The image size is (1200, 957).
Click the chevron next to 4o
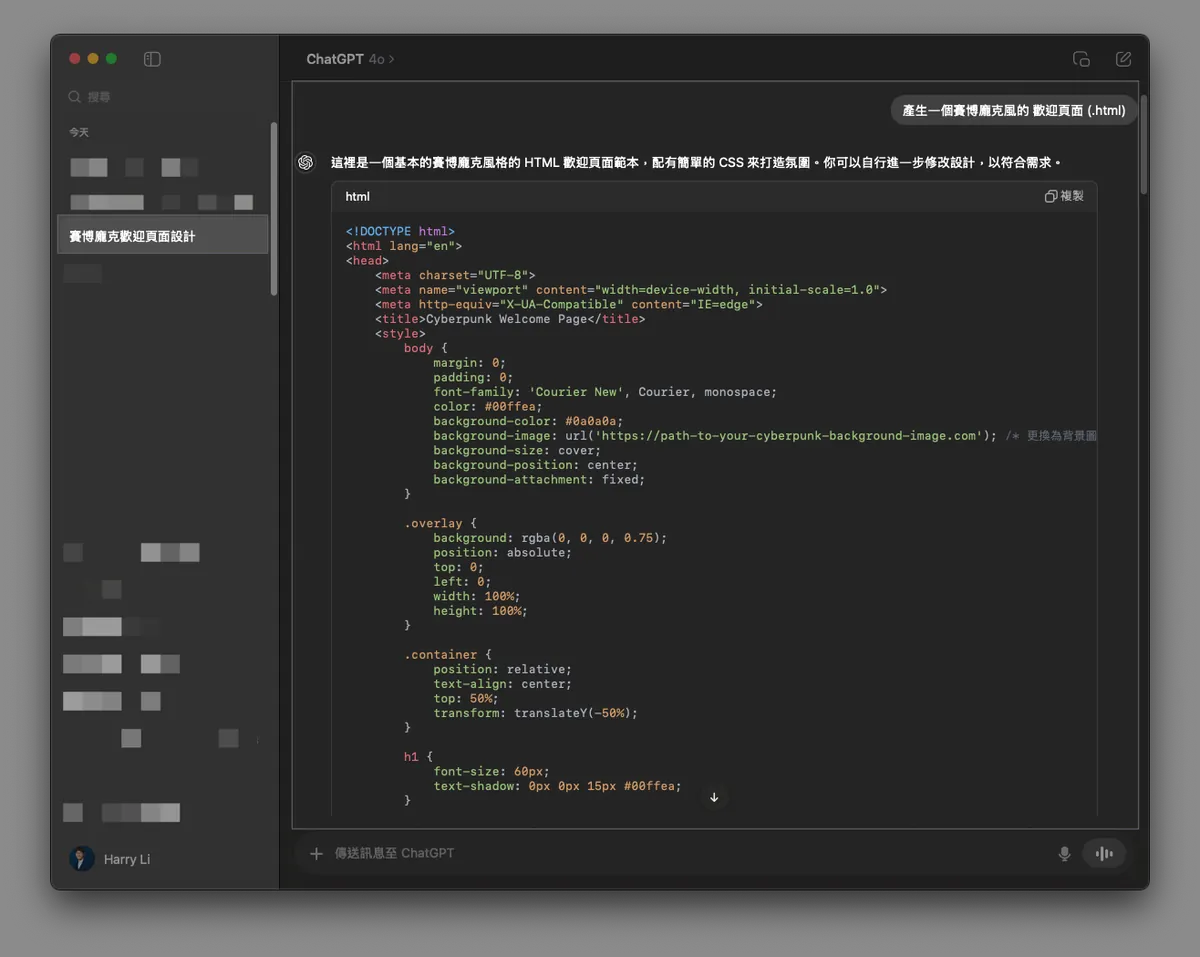point(392,60)
